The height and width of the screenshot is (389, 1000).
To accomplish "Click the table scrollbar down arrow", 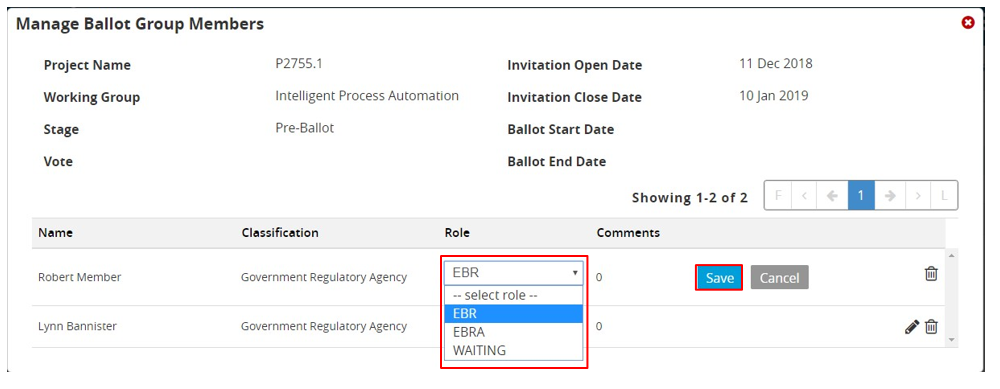I will (x=953, y=340).
